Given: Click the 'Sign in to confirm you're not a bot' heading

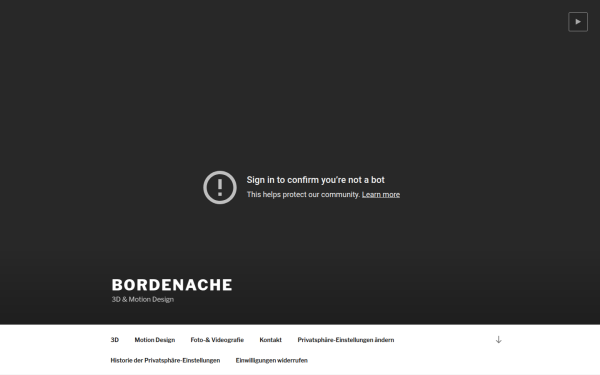Looking at the screenshot, I should point(315,180).
